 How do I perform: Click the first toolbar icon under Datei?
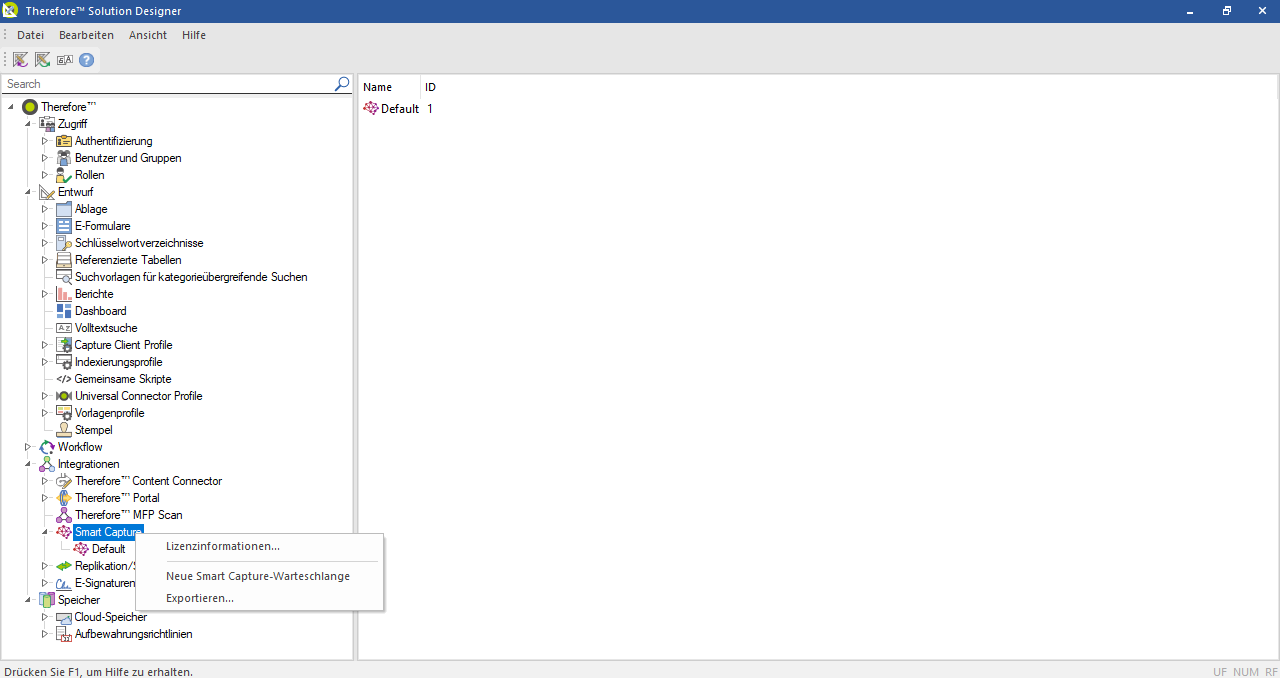click(x=20, y=60)
